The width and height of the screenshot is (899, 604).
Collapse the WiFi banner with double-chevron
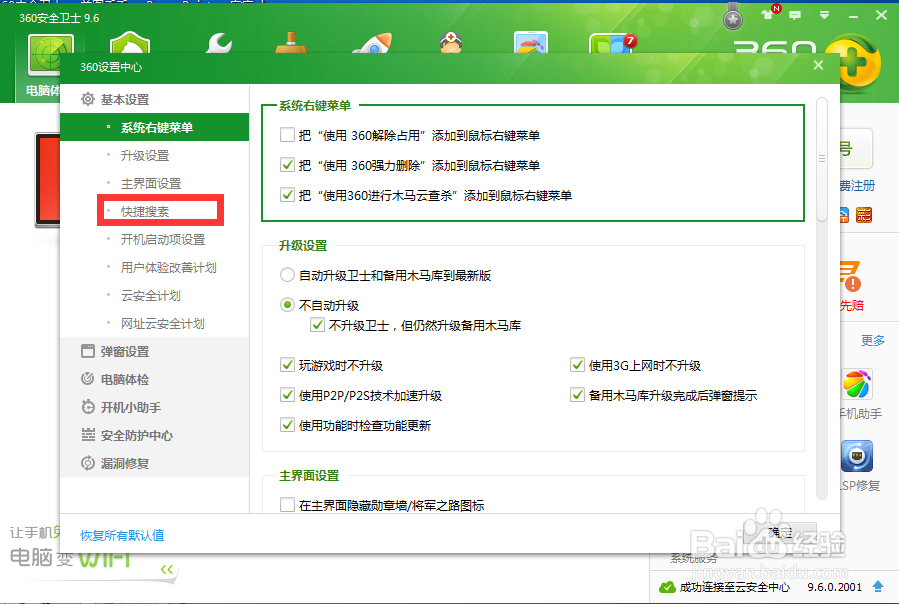pyautogui.click(x=167, y=569)
